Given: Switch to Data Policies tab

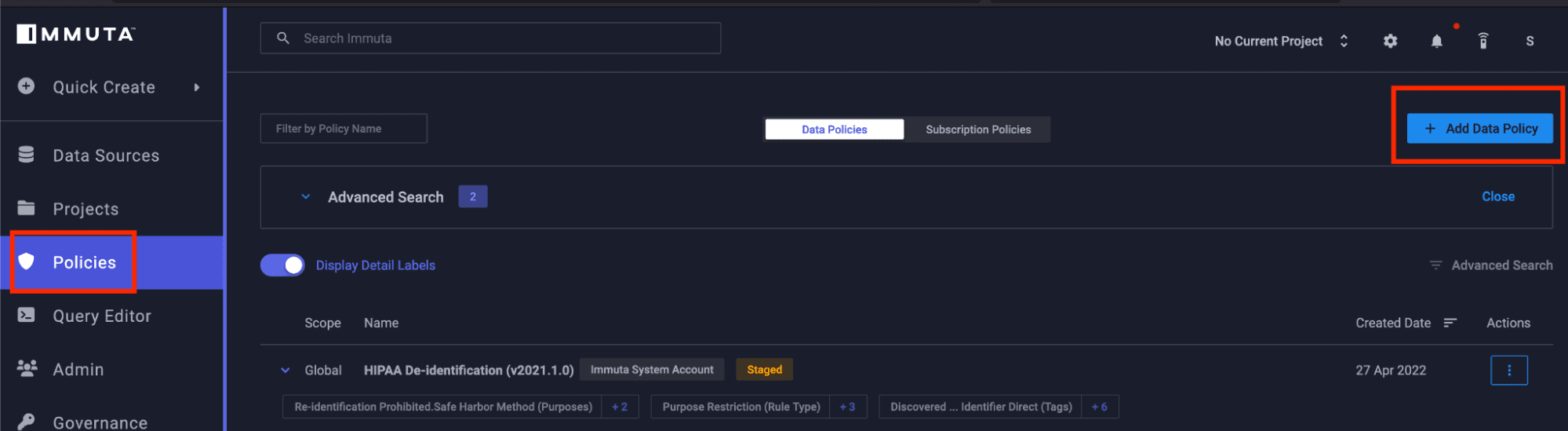Looking at the screenshot, I should 834,130.
